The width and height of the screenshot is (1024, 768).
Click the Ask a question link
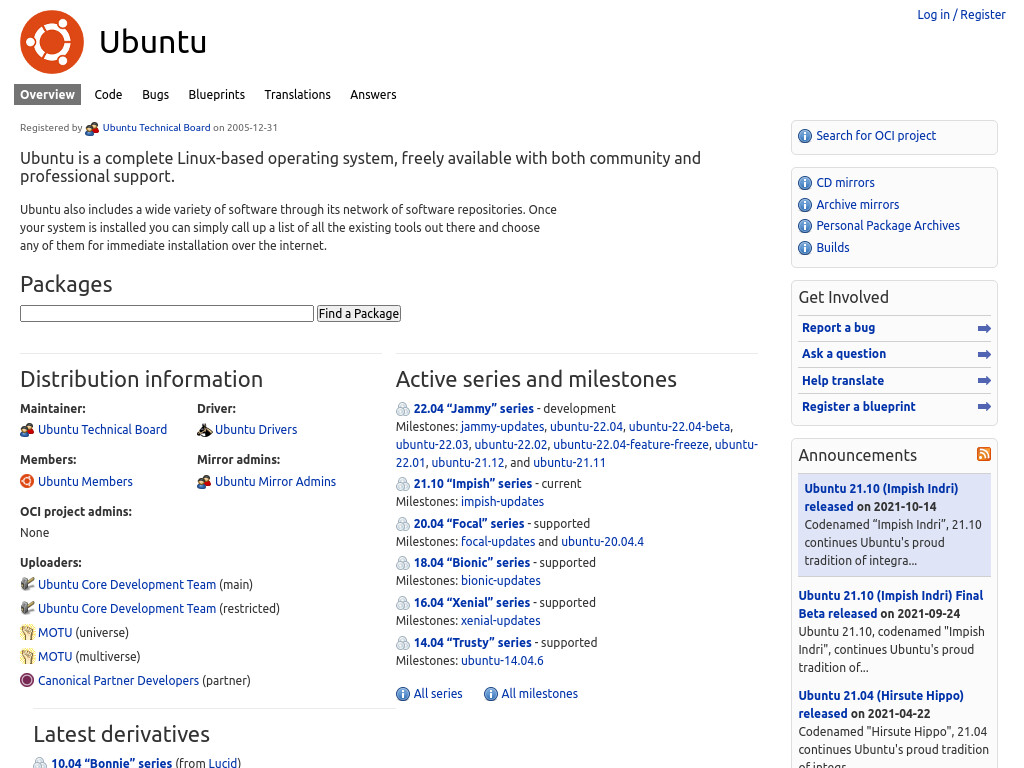point(844,354)
